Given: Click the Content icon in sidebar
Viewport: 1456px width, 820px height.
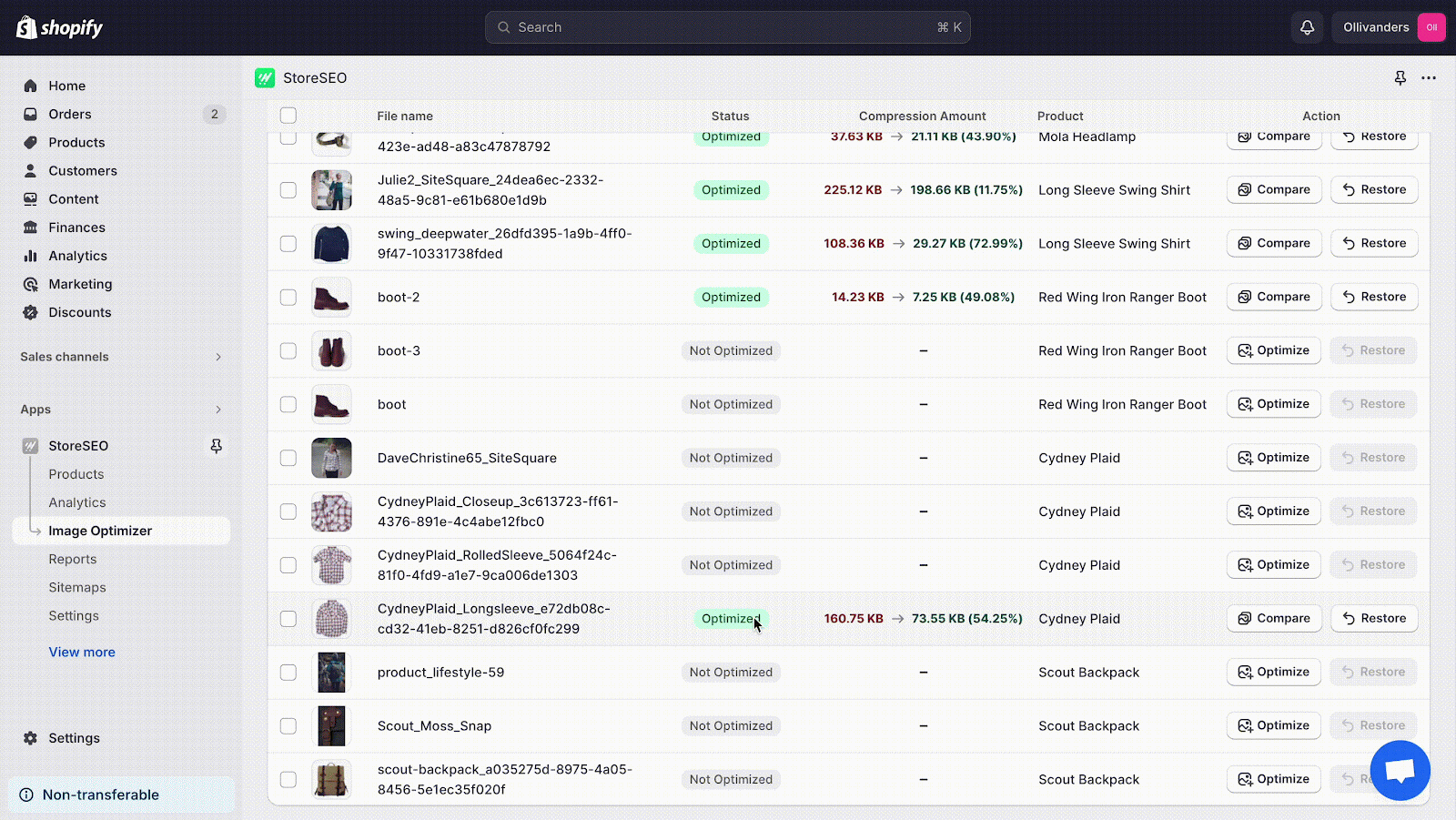Looking at the screenshot, I should (x=31, y=198).
